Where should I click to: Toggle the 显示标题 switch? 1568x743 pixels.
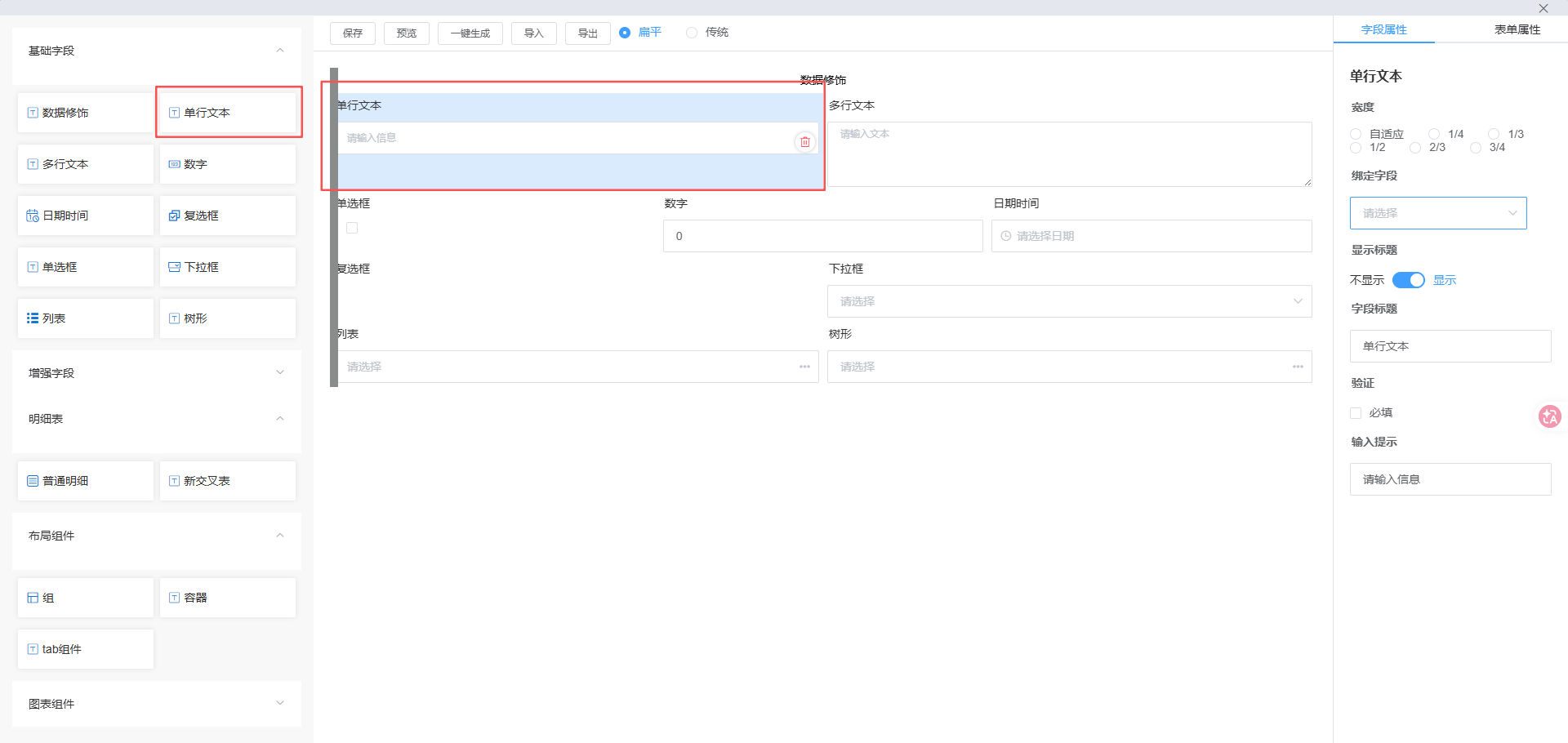point(1409,280)
